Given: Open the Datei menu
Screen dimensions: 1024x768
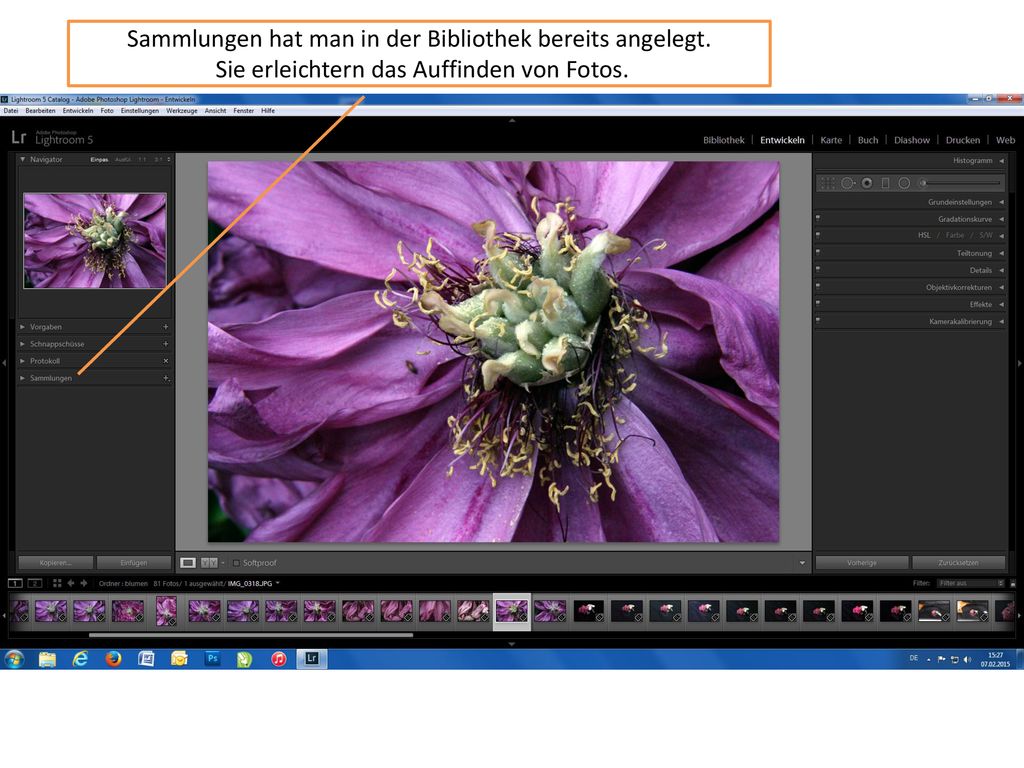Looking at the screenshot, I should (11, 111).
